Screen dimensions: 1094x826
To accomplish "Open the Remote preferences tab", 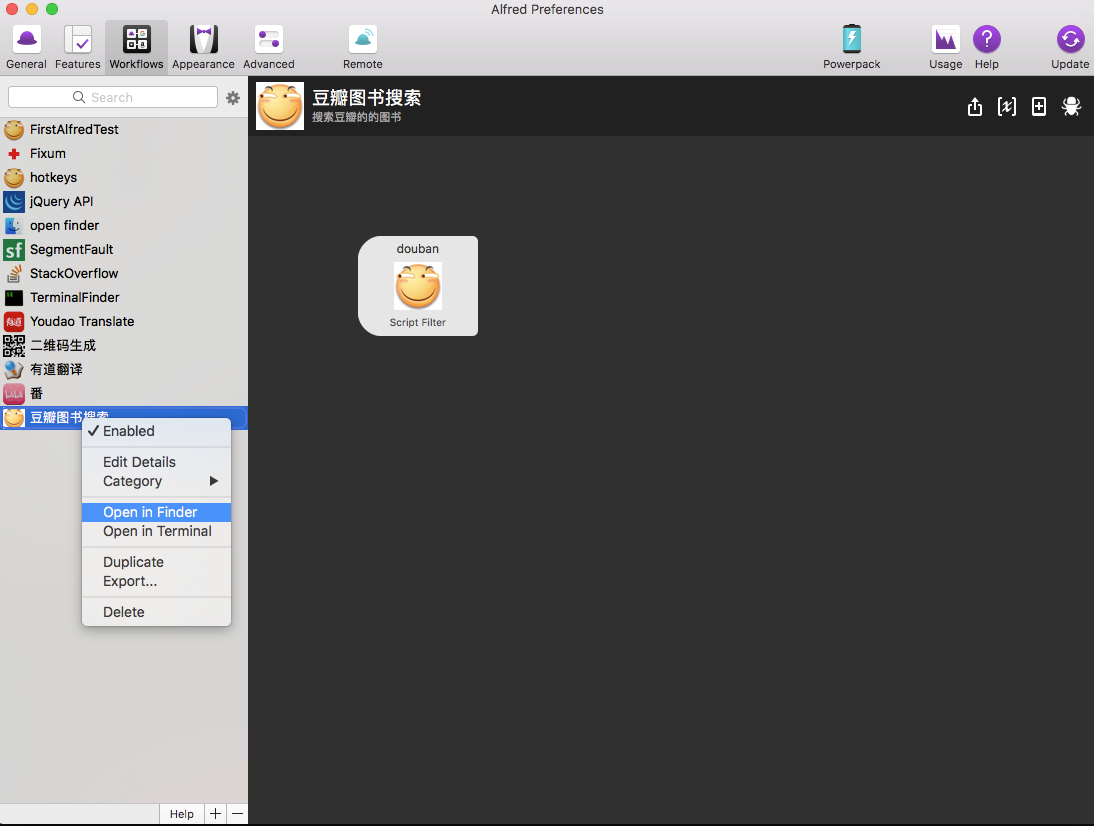I will point(363,47).
